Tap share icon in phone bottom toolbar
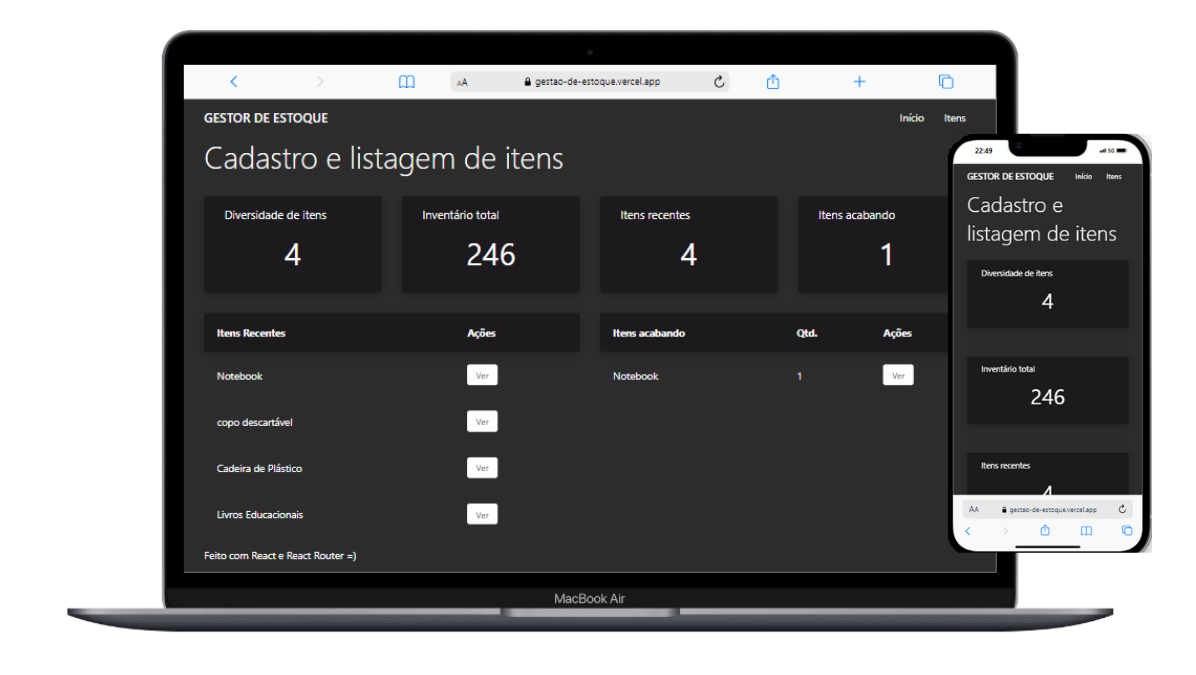 (1045, 531)
